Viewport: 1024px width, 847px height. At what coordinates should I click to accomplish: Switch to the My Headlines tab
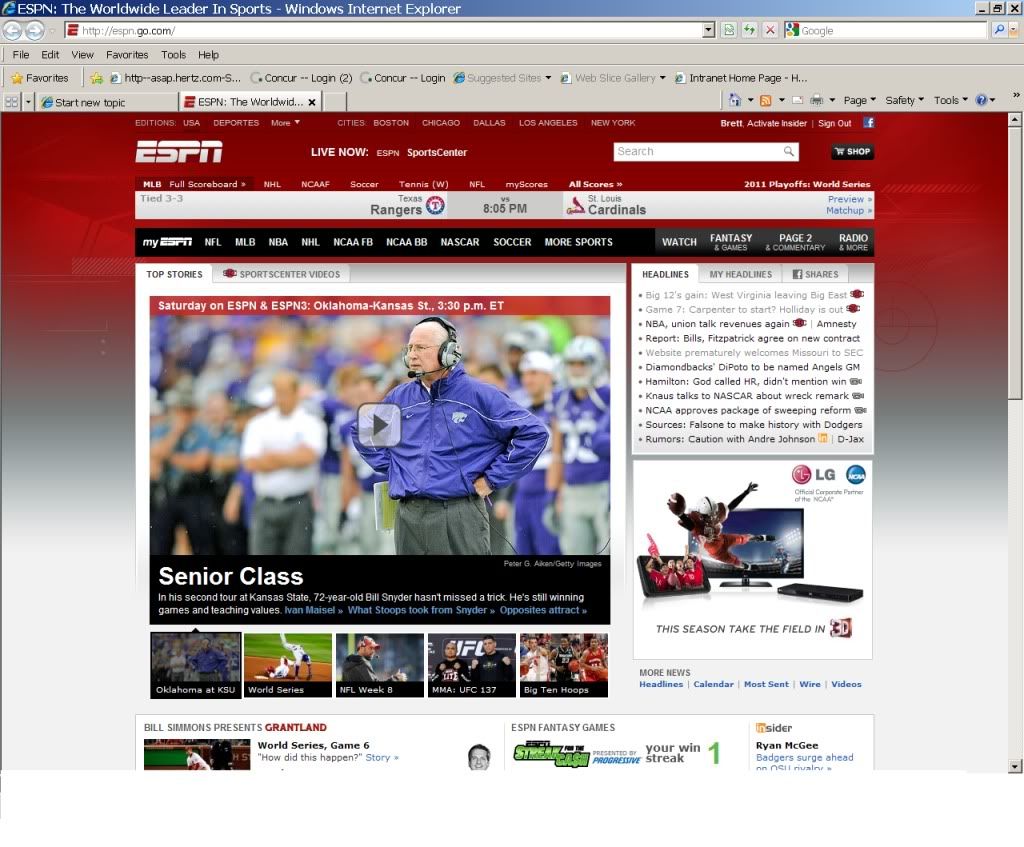pyautogui.click(x=741, y=274)
